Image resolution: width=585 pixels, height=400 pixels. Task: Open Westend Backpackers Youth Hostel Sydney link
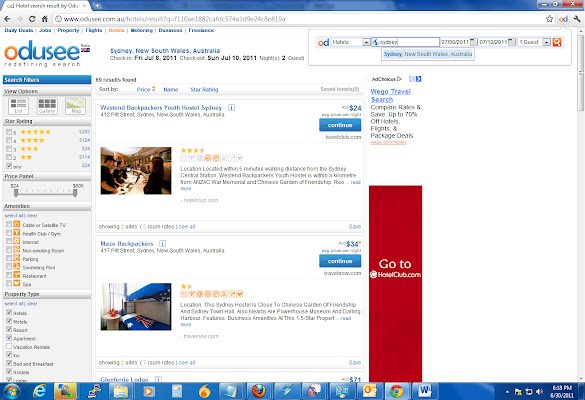[x=161, y=107]
